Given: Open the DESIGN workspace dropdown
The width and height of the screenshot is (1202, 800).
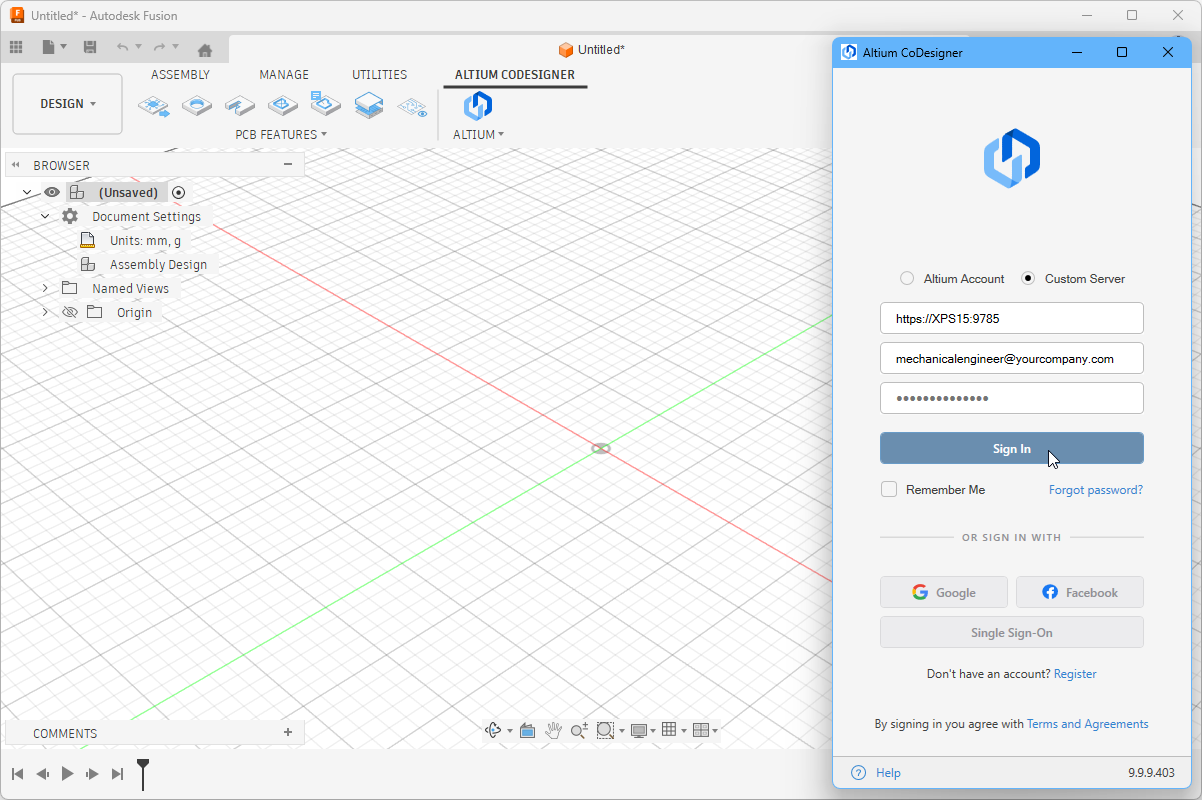Looking at the screenshot, I should (68, 104).
